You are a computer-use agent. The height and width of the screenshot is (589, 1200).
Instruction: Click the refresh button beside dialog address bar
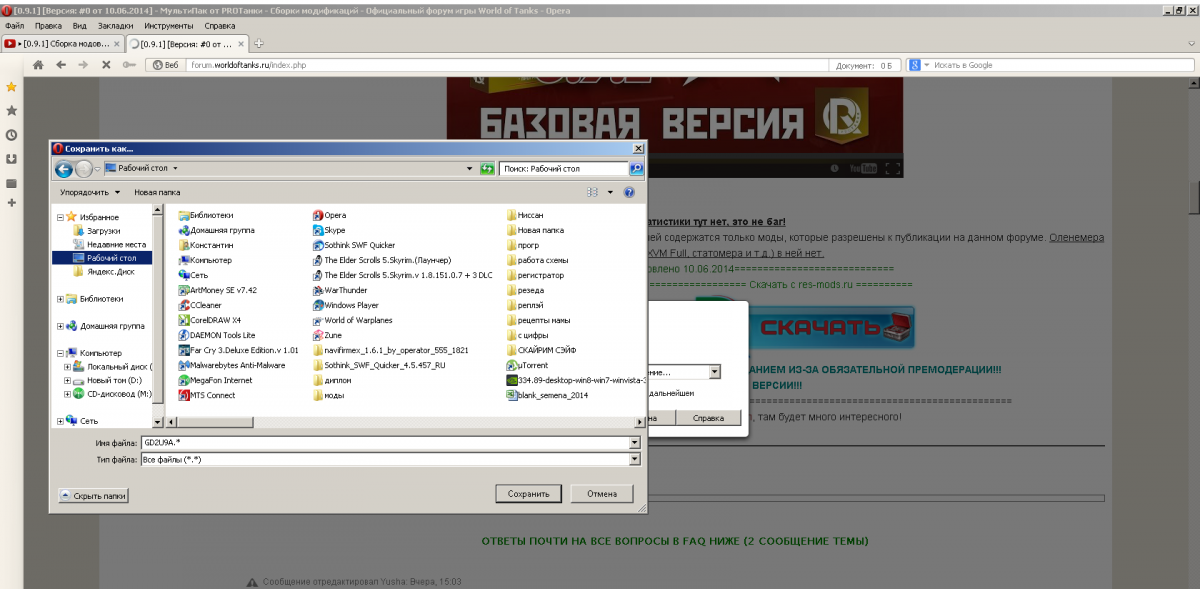(x=487, y=169)
